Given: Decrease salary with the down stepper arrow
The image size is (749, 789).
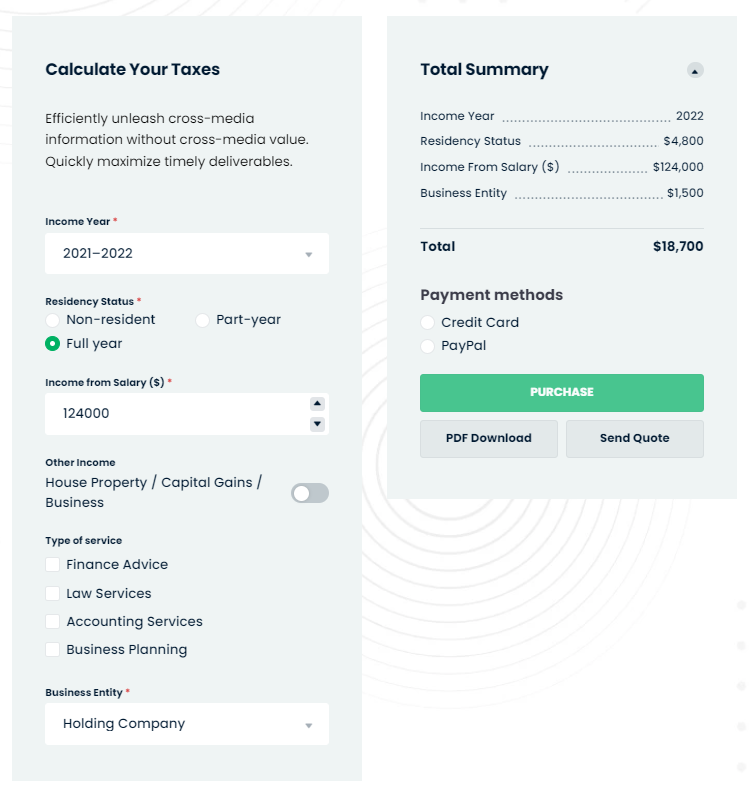Looking at the screenshot, I should (317, 424).
